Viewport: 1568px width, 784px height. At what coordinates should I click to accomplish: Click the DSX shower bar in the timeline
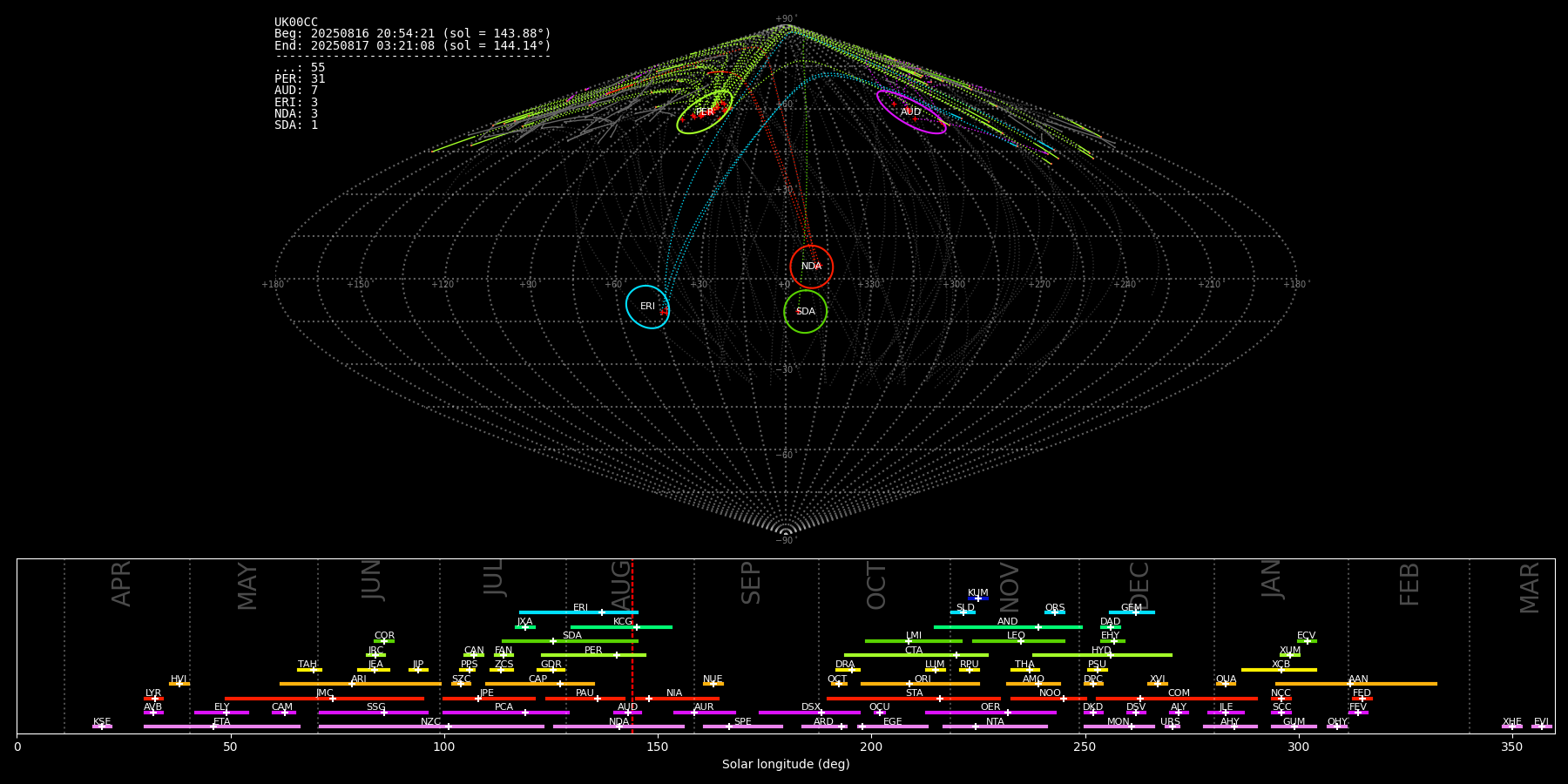click(809, 713)
